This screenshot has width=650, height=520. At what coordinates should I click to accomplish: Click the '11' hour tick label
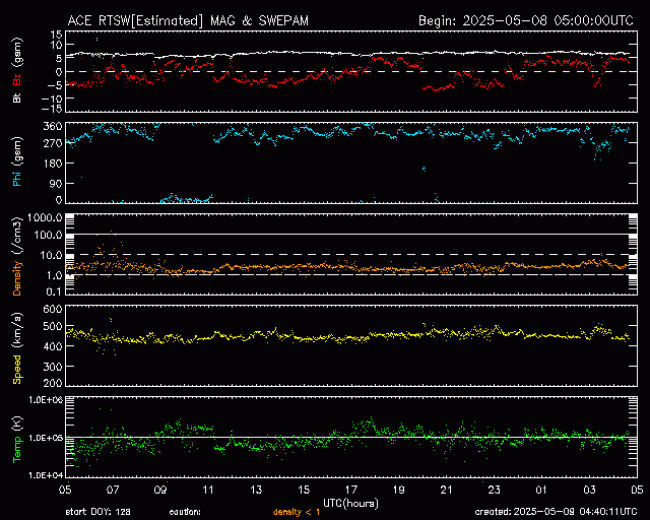tap(208, 490)
